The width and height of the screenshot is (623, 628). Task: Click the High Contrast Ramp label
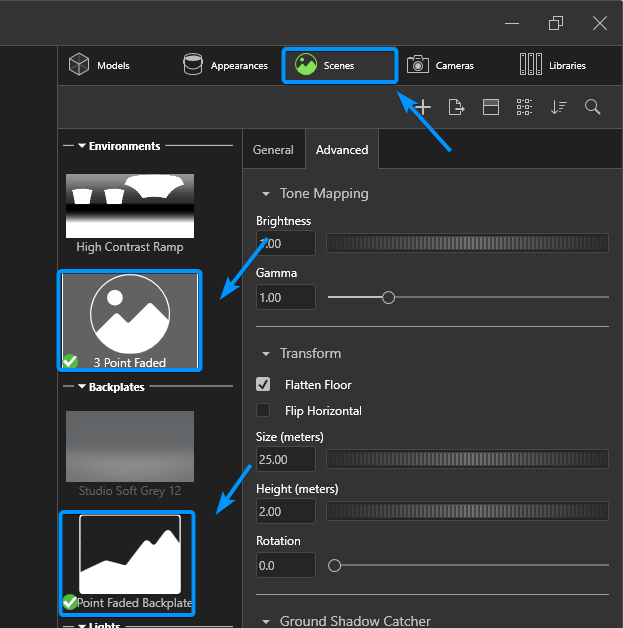(x=130, y=247)
